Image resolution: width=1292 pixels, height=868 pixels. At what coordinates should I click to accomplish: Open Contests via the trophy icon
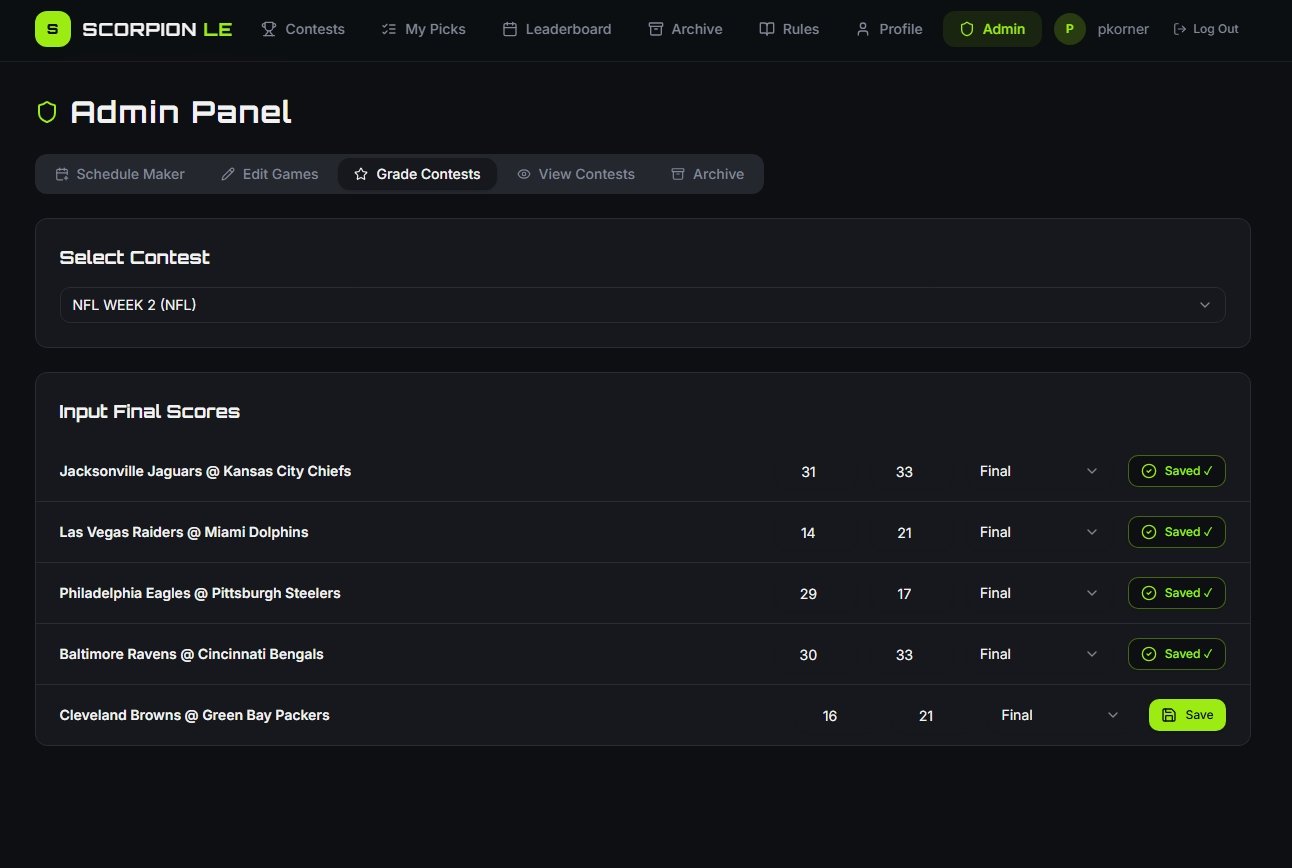269,29
